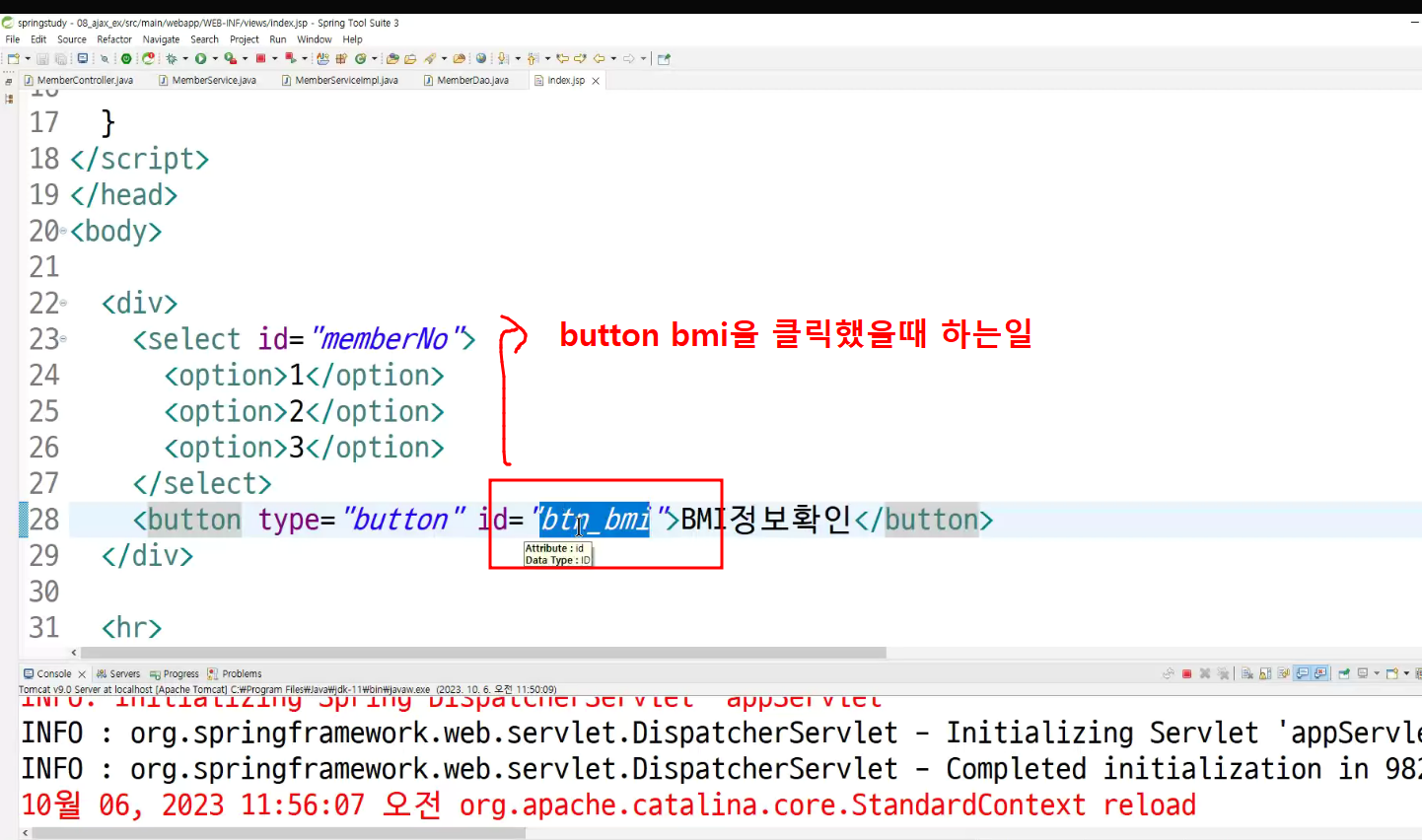Open the Refactor menu
The image size is (1422, 840).
(x=114, y=39)
